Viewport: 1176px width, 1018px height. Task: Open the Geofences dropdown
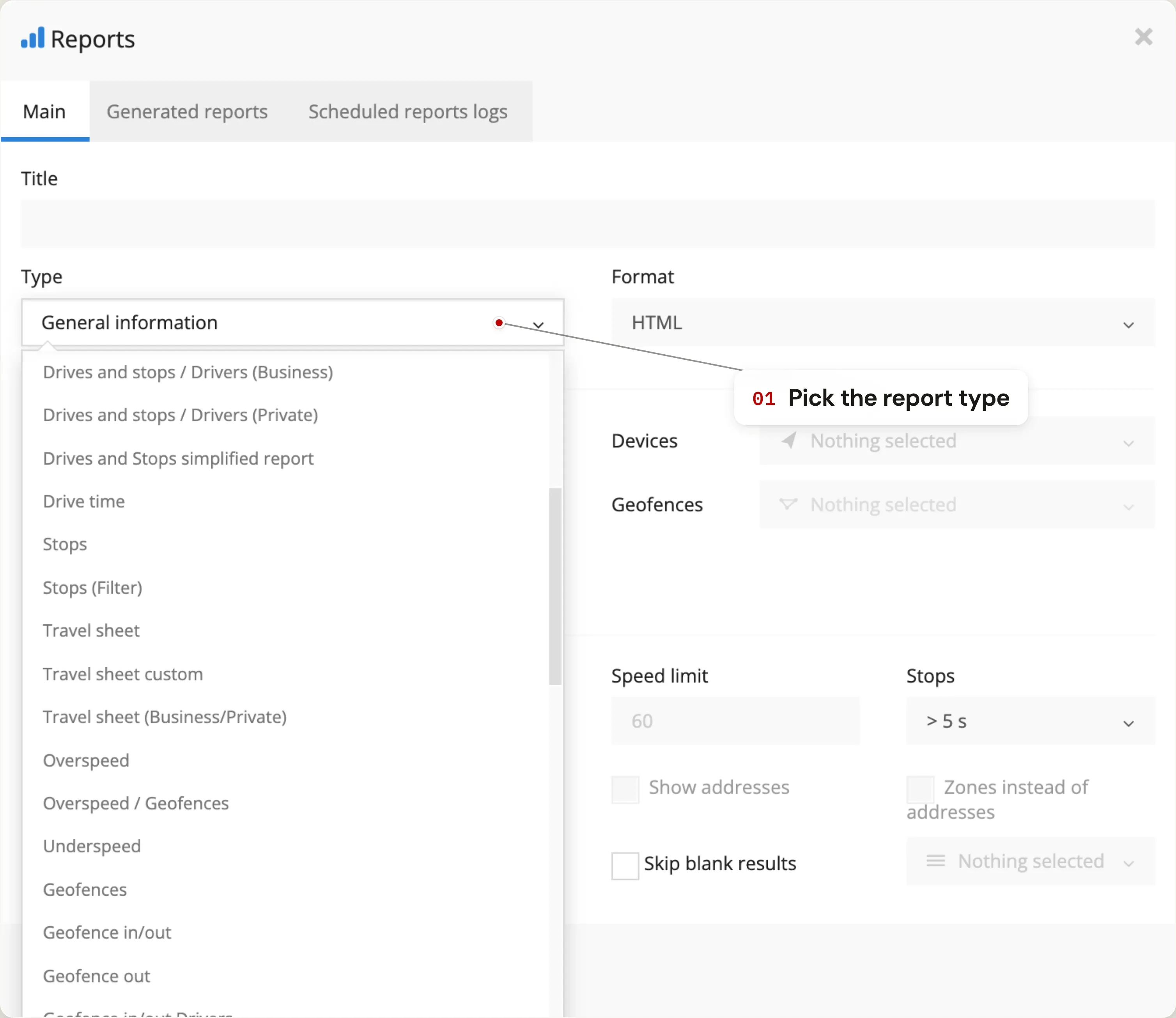tap(956, 504)
